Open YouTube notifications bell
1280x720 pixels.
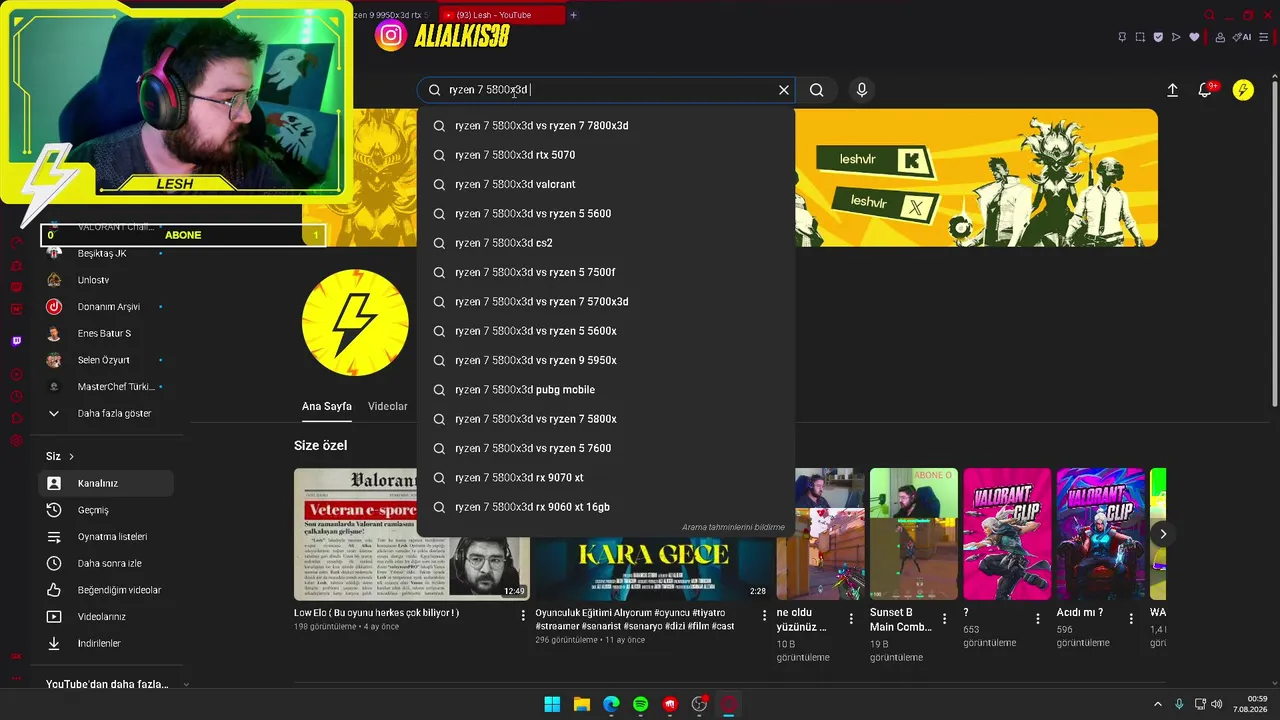tap(1205, 90)
